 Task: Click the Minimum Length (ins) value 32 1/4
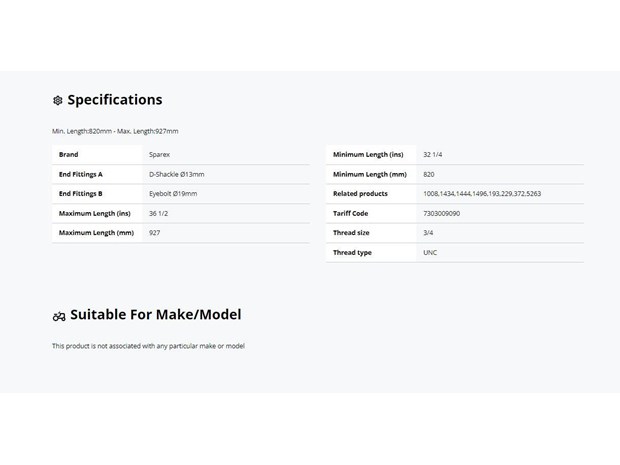pyautogui.click(x=433, y=155)
